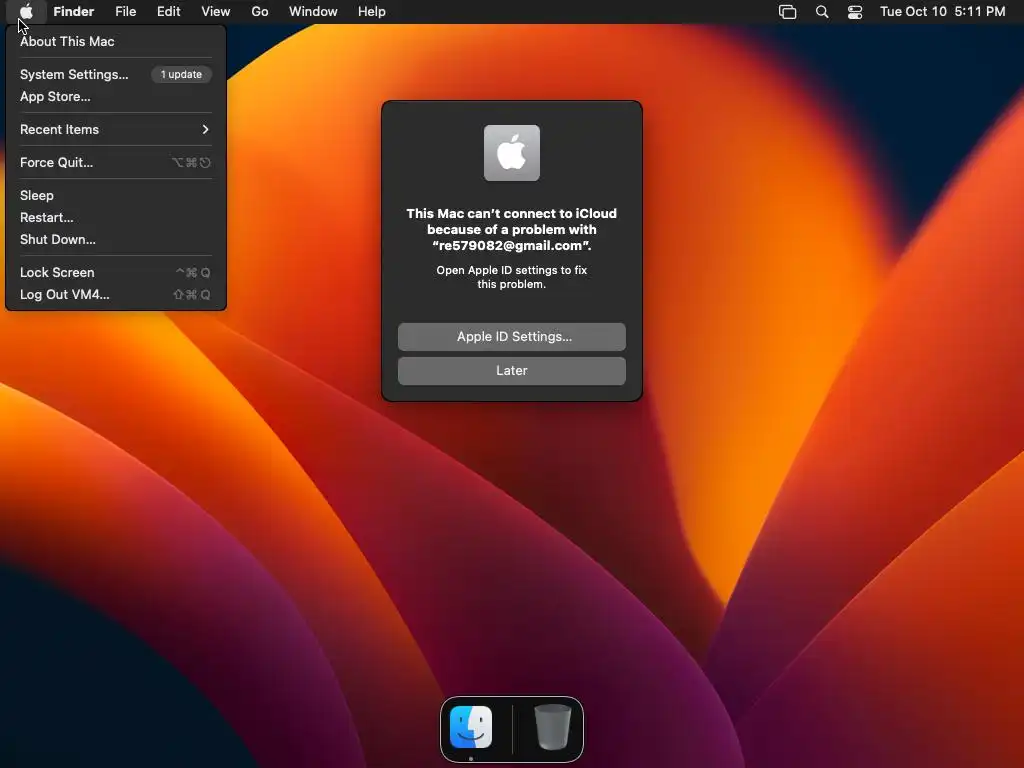
Task: Select Force Quit from Apple menu
Action: 116,163
